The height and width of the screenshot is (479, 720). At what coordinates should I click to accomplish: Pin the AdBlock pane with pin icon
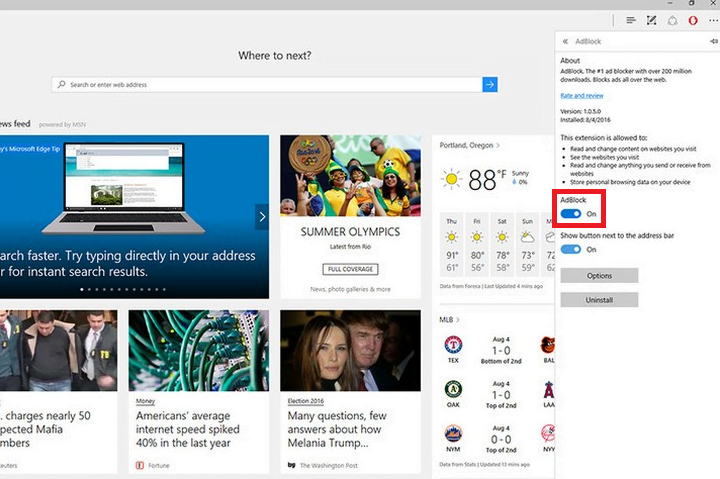pos(714,41)
